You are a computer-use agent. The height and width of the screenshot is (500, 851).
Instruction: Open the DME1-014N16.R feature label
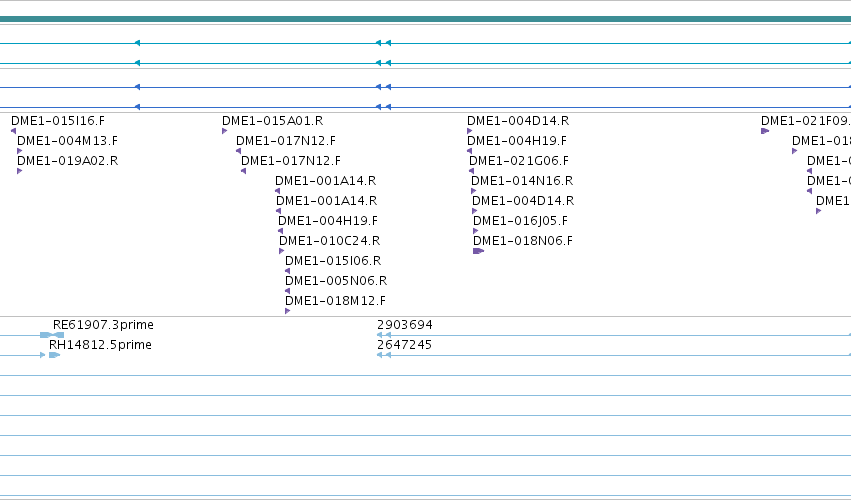click(x=522, y=181)
